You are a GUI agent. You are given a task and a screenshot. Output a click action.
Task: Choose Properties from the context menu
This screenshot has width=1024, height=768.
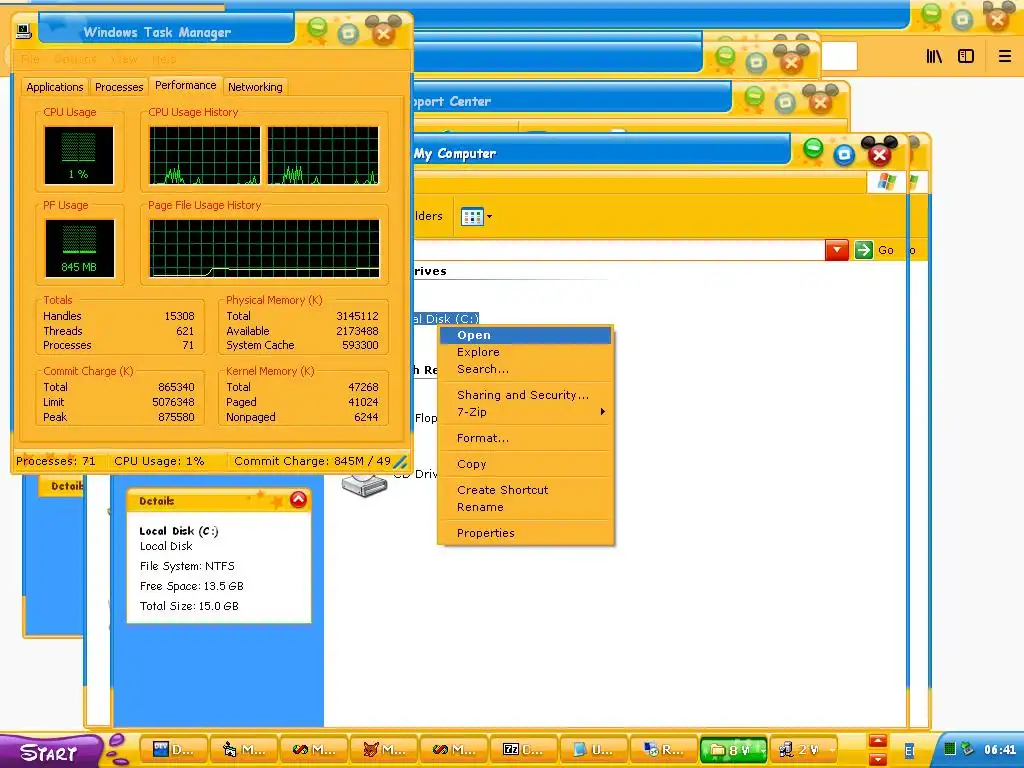tap(526, 533)
